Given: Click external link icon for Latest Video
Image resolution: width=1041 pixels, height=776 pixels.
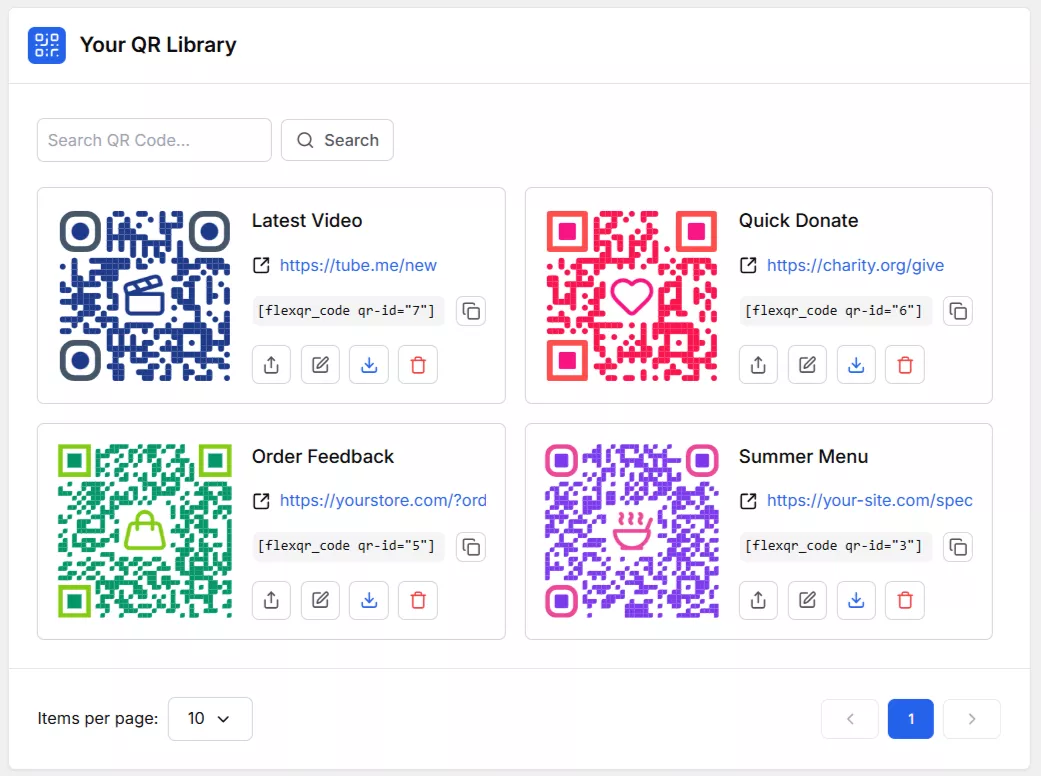Looking at the screenshot, I should (x=262, y=266).
